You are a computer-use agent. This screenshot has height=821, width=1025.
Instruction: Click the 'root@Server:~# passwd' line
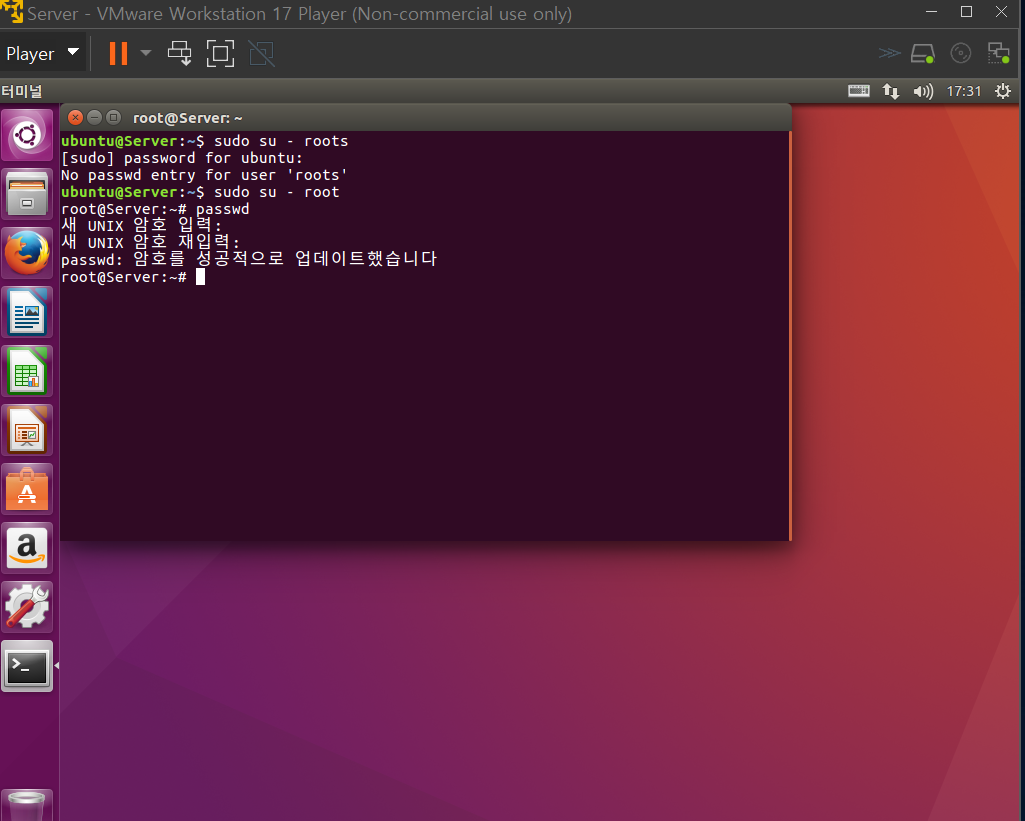(155, 209)
